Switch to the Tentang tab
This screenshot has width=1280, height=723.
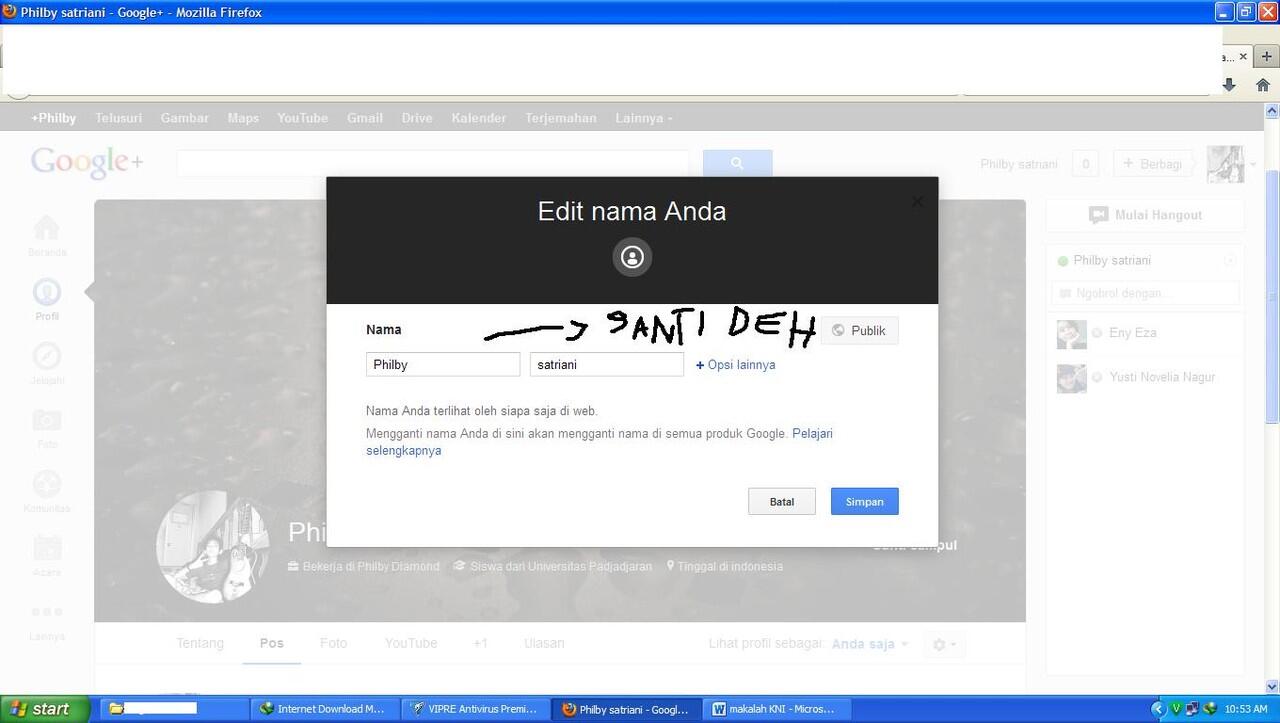(200, 643)
